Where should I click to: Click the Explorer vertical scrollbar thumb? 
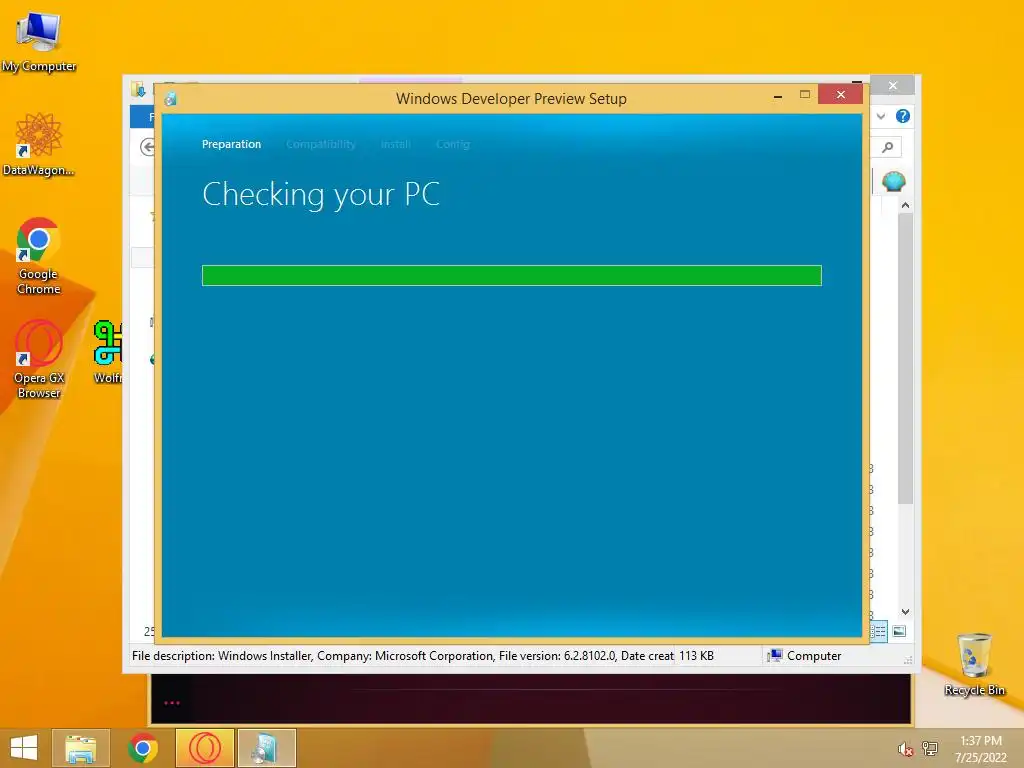905,358
